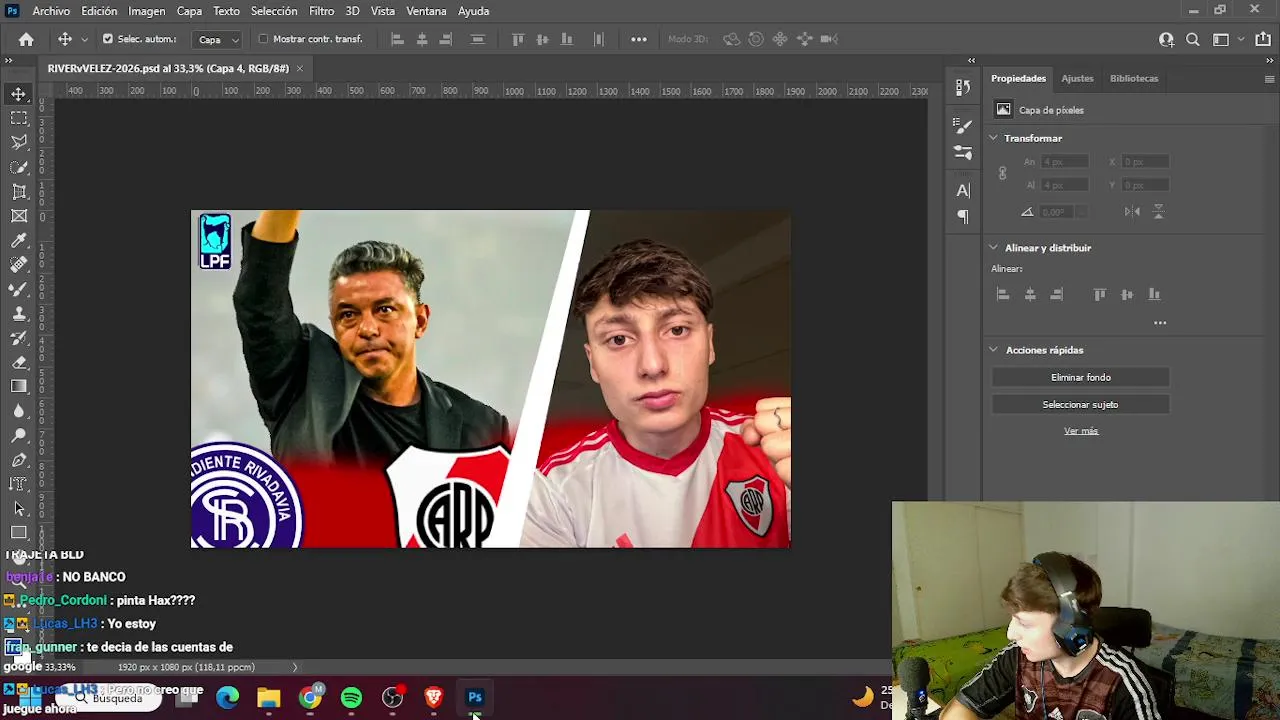Select the Rectangle shape tool
The width and height of the screenshot is (1280, 720).
(x=19, y=533)
